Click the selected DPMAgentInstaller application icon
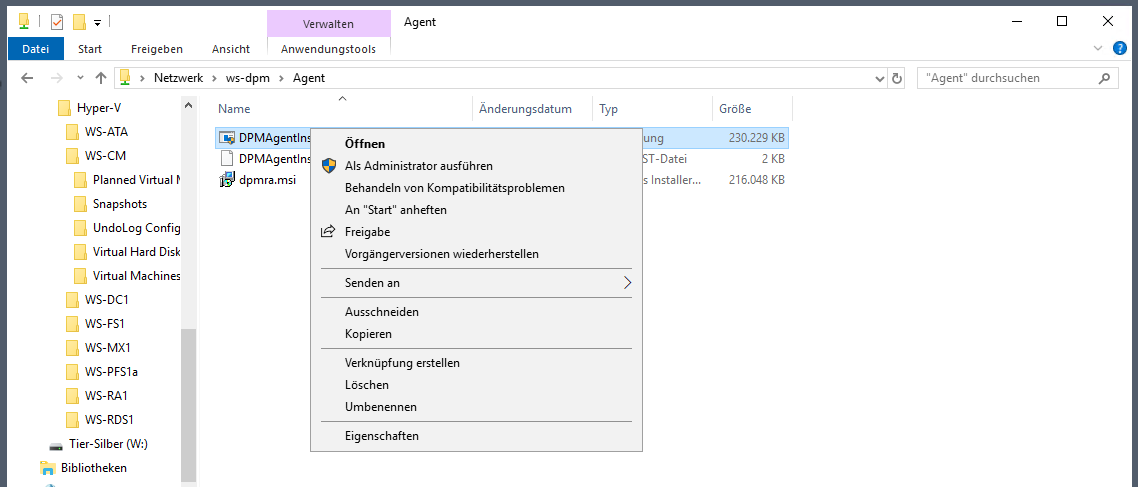Viewport: 1138px width, 487px height. [227, 137]
